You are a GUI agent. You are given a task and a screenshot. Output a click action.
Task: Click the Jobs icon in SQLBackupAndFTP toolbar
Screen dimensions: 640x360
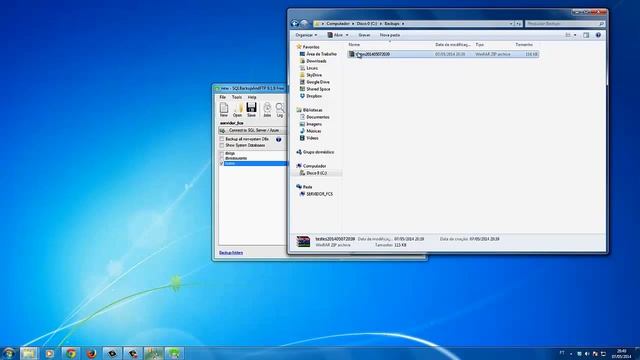pos(267,109)
